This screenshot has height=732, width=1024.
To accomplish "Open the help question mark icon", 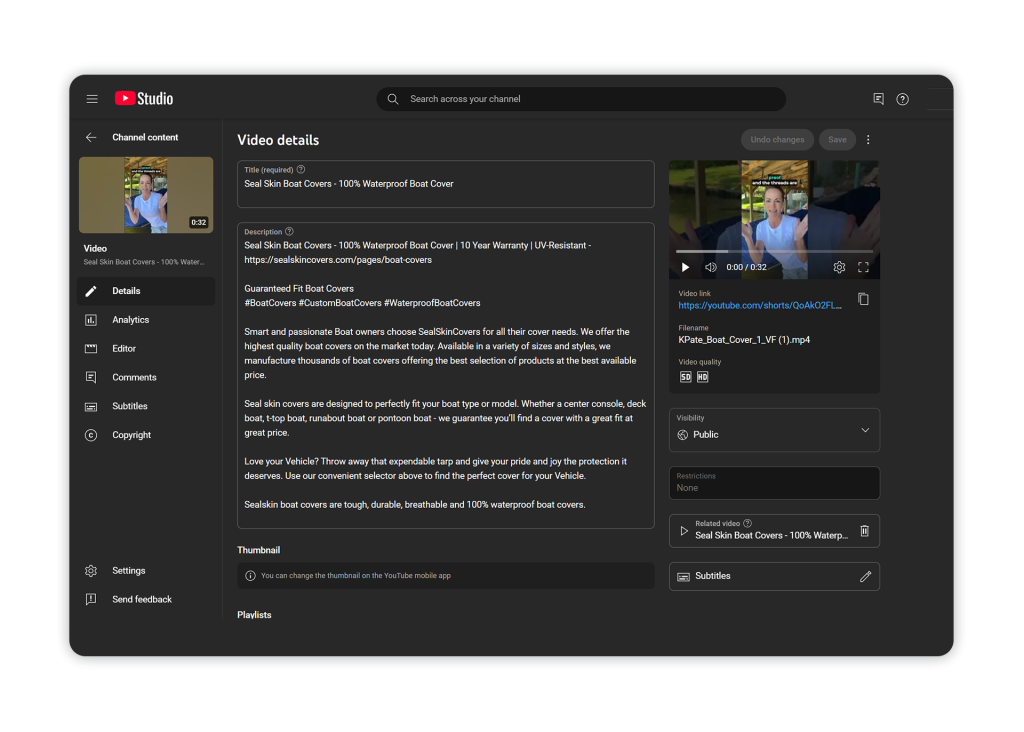I will click(902, 99).
